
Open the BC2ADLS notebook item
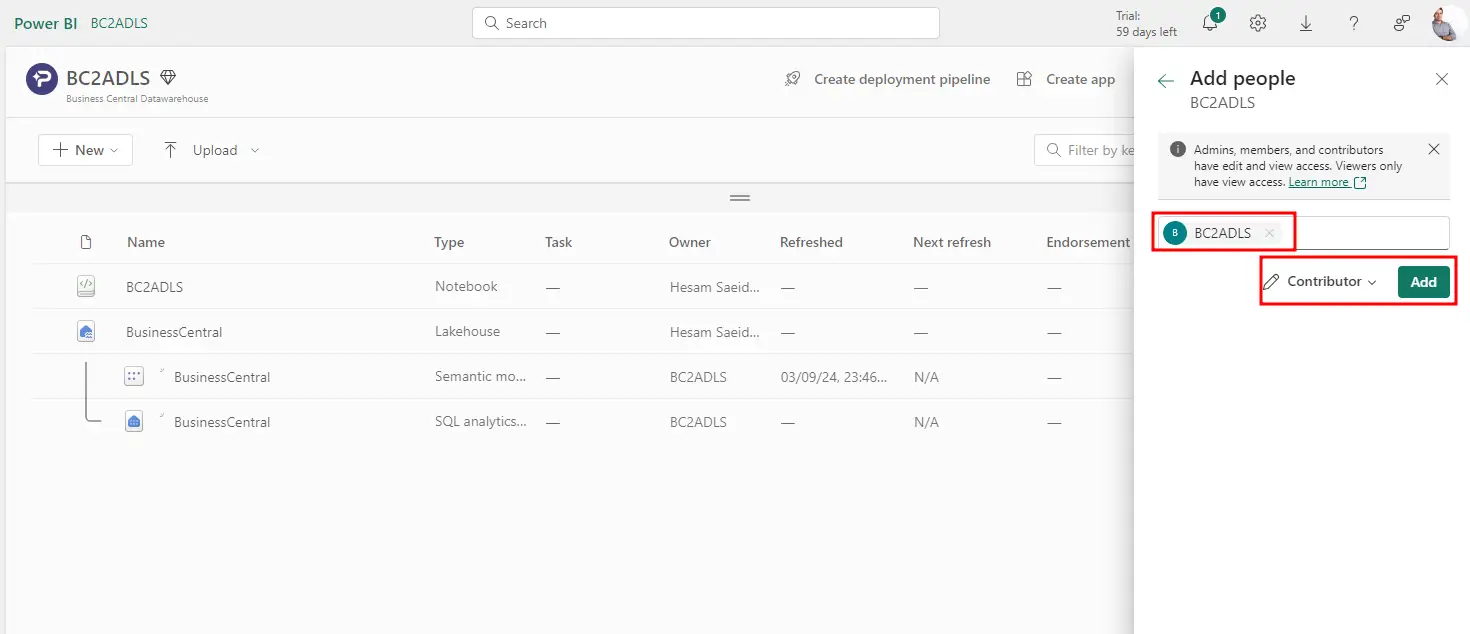155,287
